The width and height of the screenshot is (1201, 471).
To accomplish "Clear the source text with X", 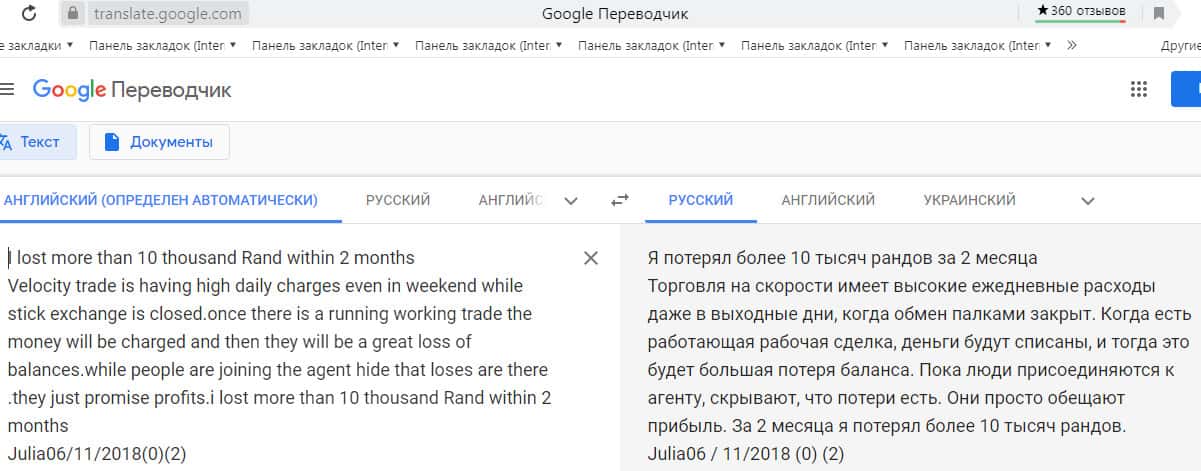I will click(591, 258).
